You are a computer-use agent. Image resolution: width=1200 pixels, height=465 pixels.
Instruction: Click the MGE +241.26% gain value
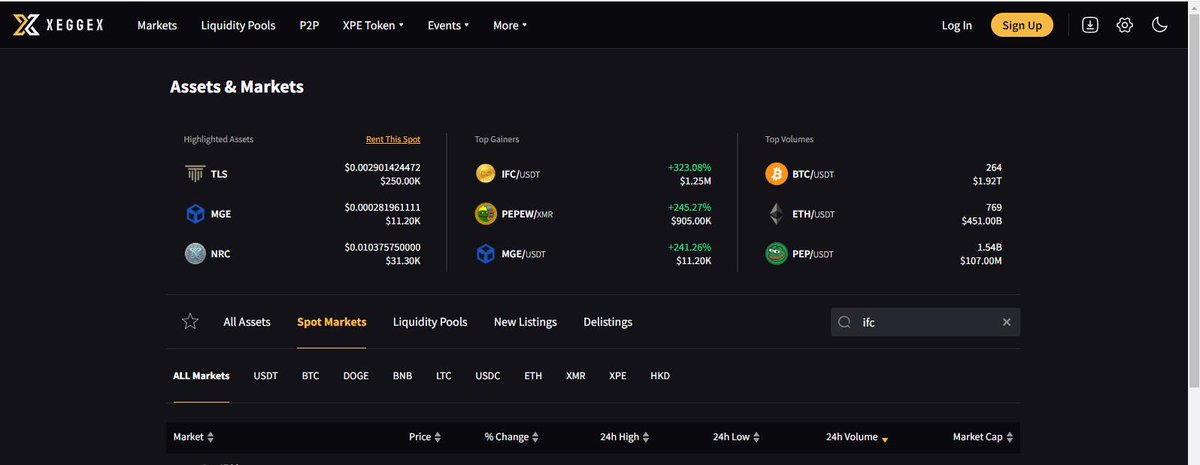[689, 247]
